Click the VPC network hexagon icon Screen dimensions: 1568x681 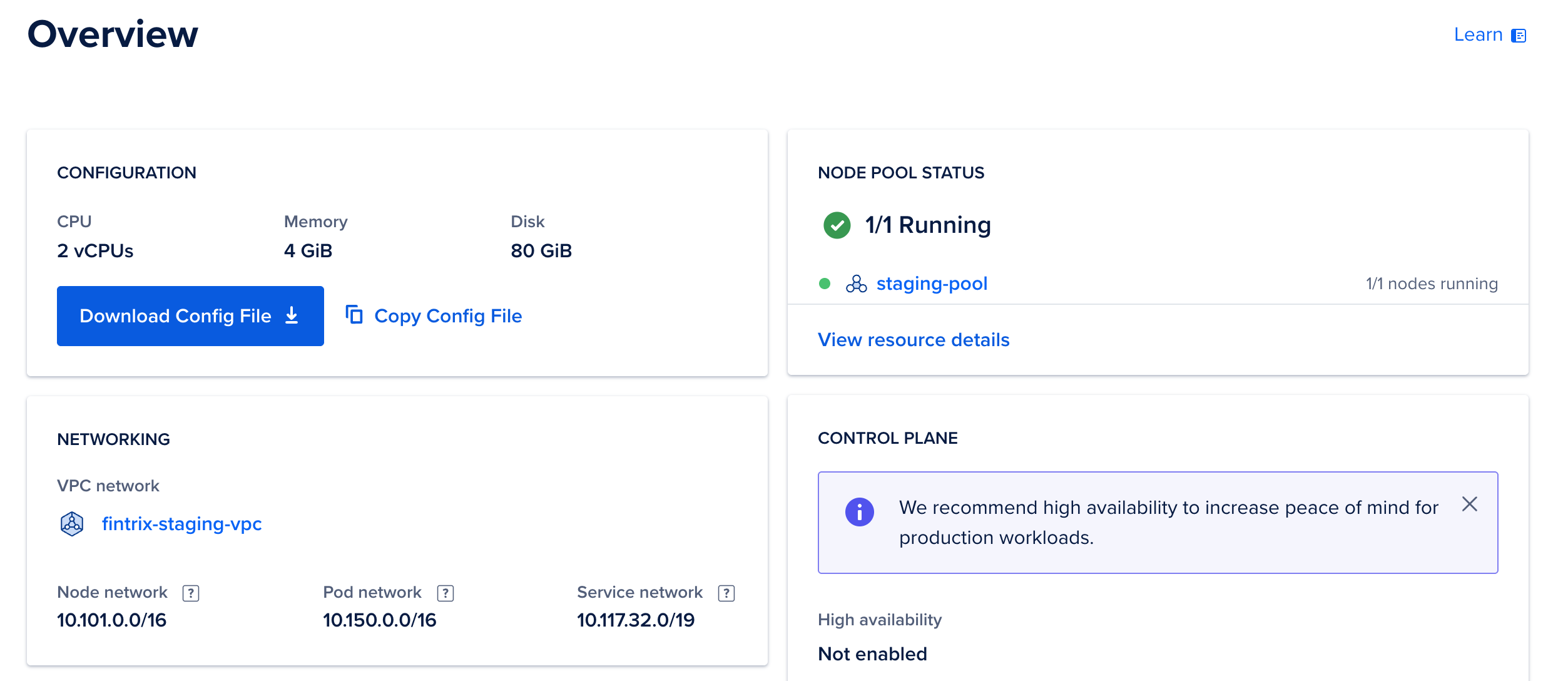[x=72, y=524]
